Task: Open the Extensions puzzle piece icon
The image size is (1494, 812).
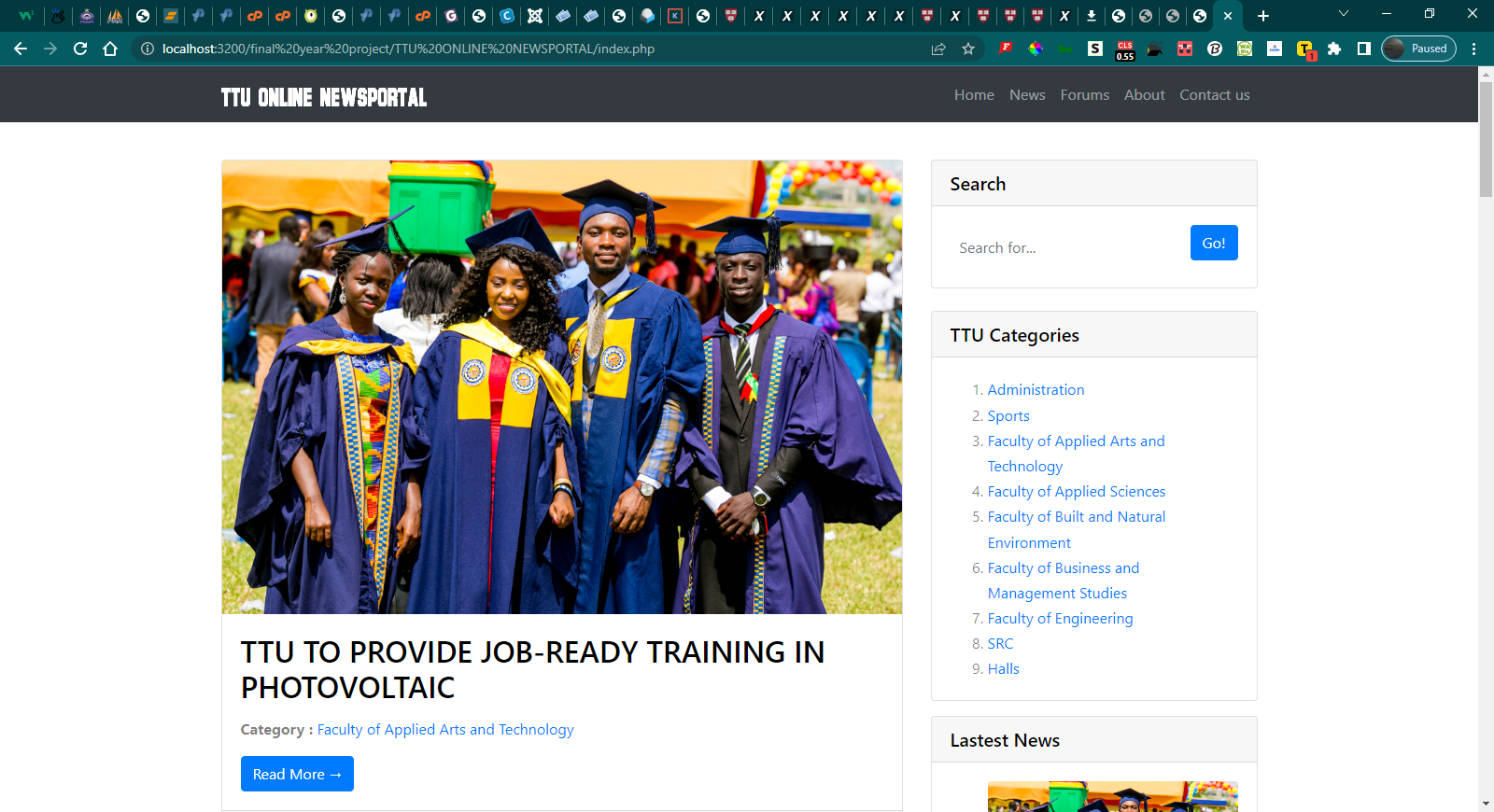Action: coord(1334,49)
